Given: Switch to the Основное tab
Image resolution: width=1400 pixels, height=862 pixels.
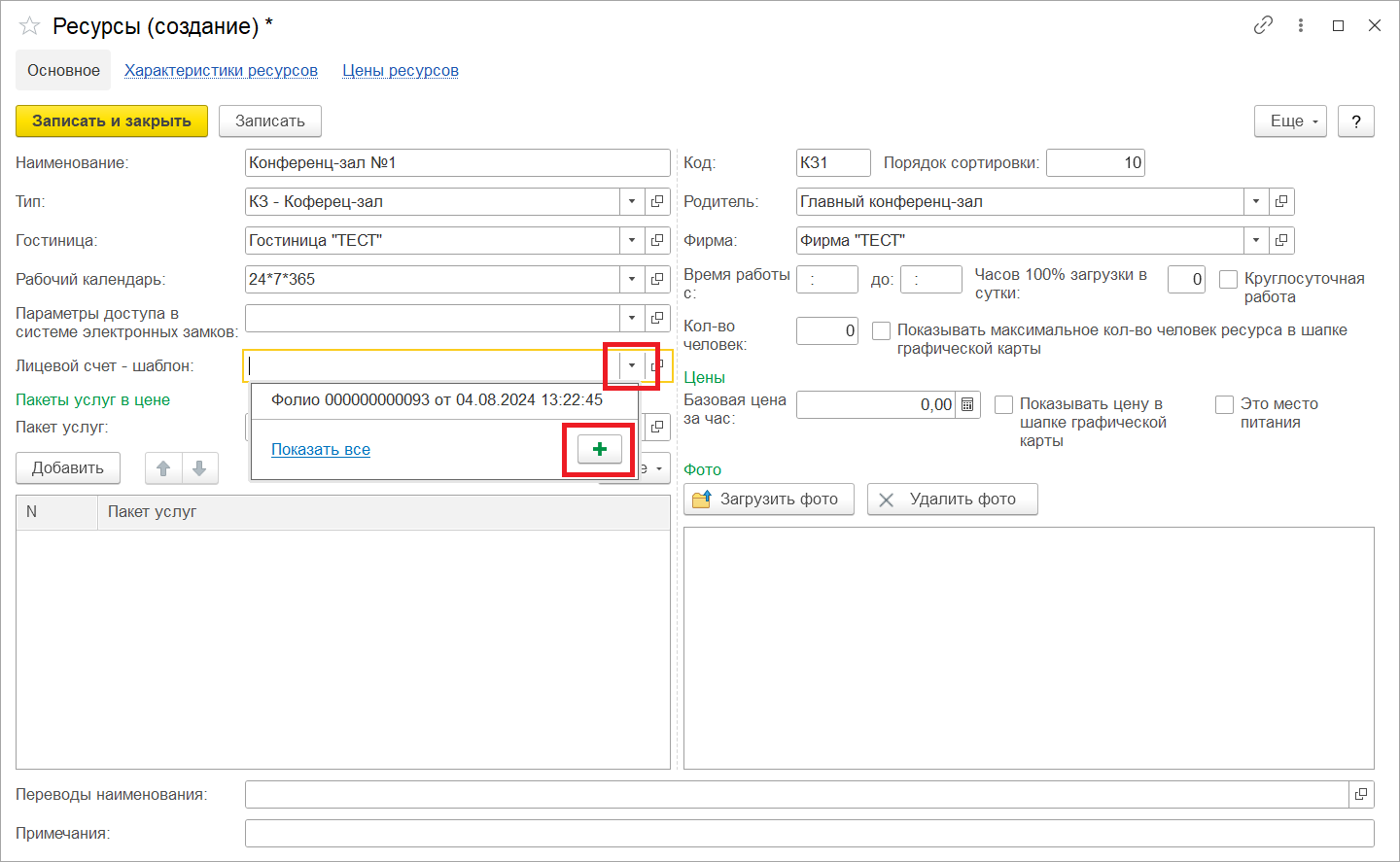Looking at the screenshot, I should click(63, 70).
